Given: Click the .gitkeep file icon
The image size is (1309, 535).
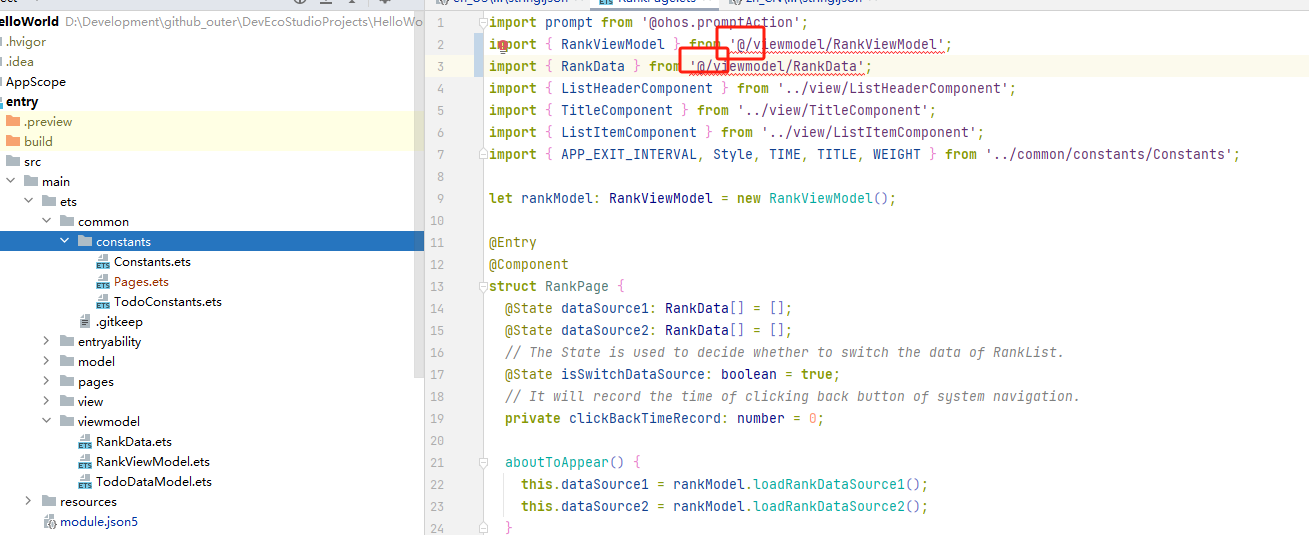Looking at the screenshot, I should point(85,322).
